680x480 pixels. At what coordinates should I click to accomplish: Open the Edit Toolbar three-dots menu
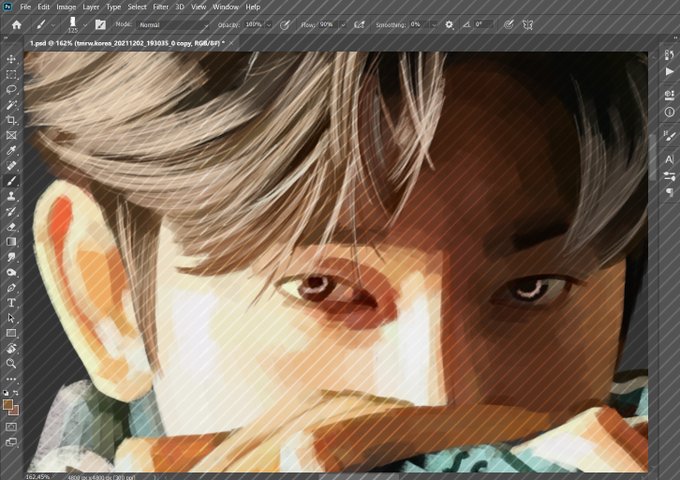tap(11, 379)
